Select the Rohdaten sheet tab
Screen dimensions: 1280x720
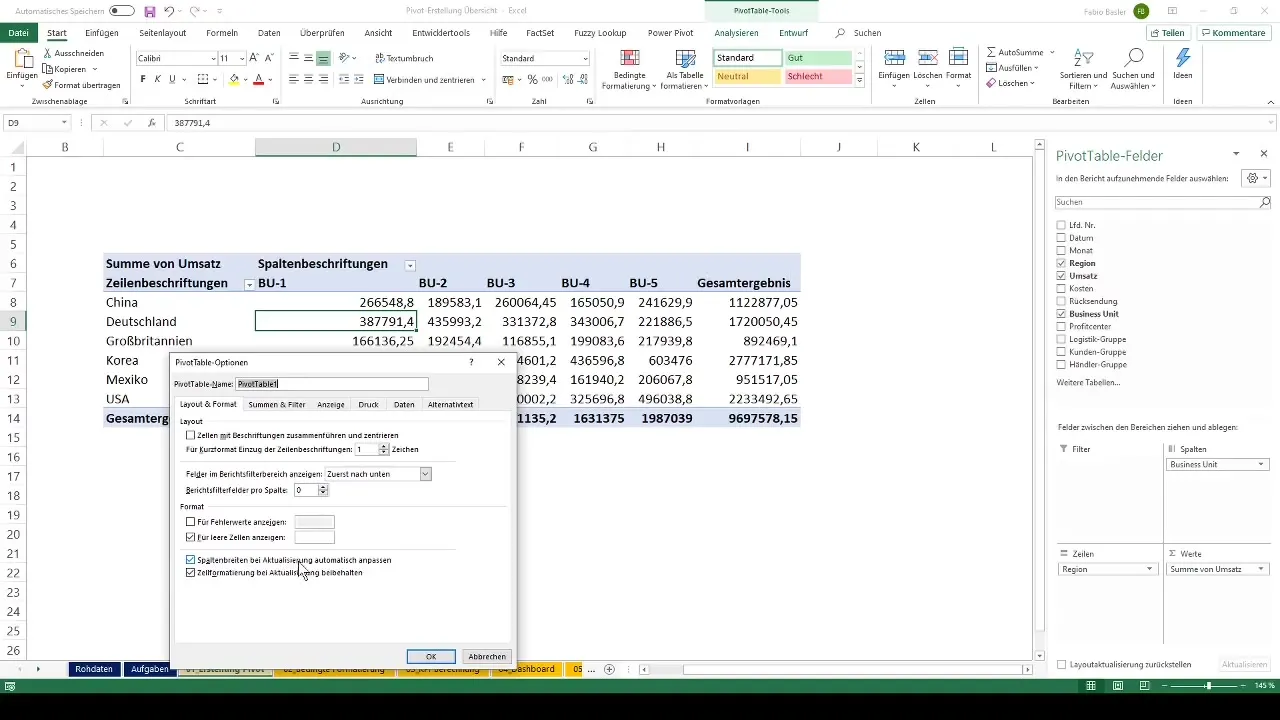[x=94, y=669]
